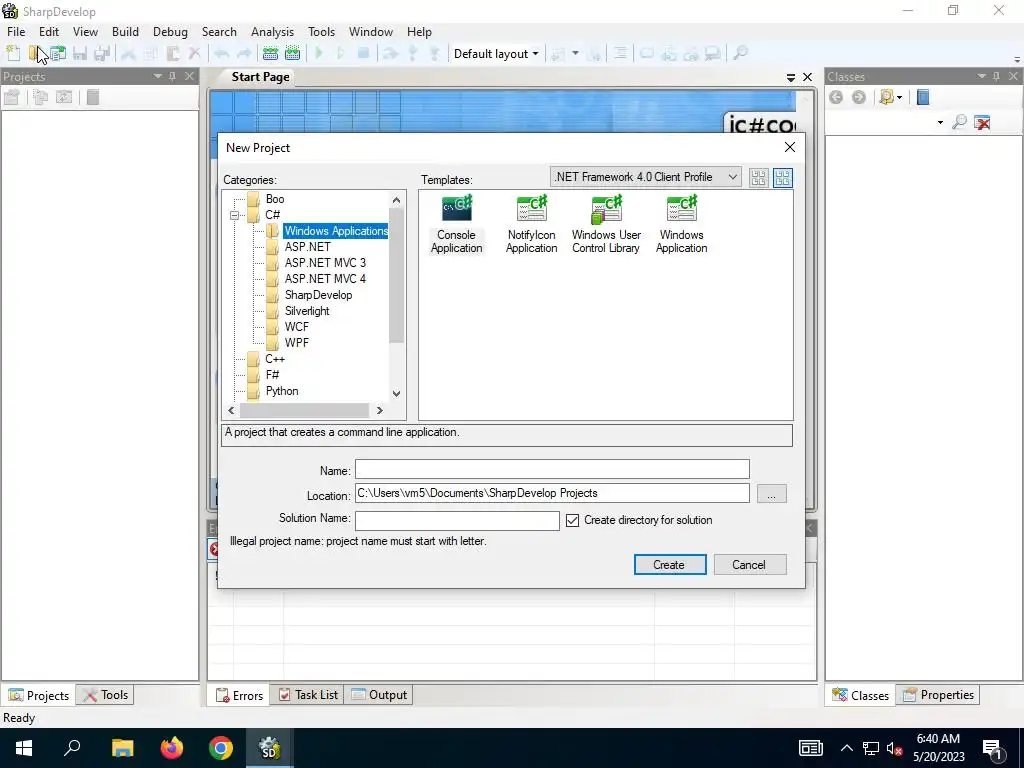
Task: Select the Console Application template
Action: [x=456, y=224]
